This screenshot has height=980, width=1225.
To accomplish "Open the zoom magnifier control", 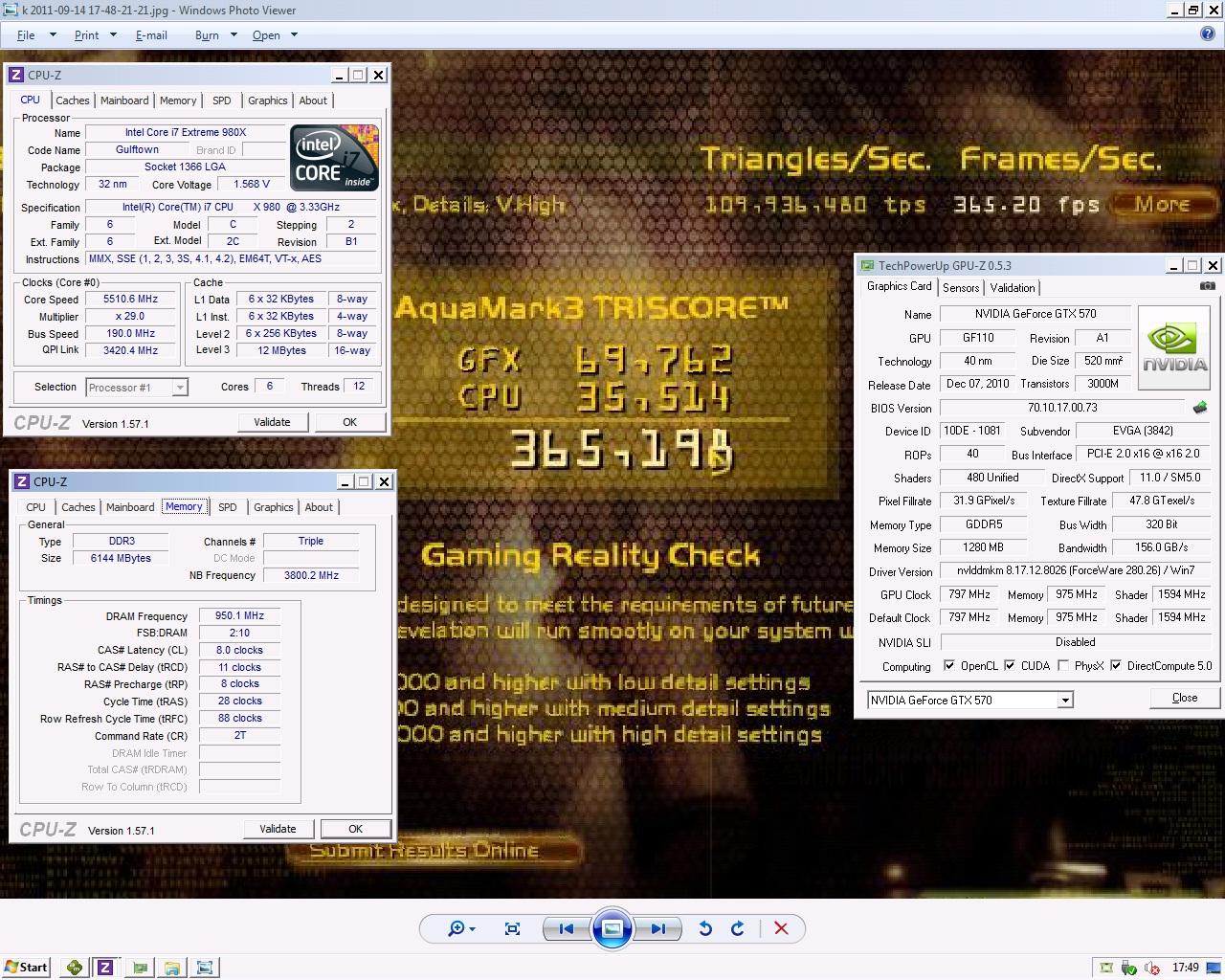I will point(457,928).
